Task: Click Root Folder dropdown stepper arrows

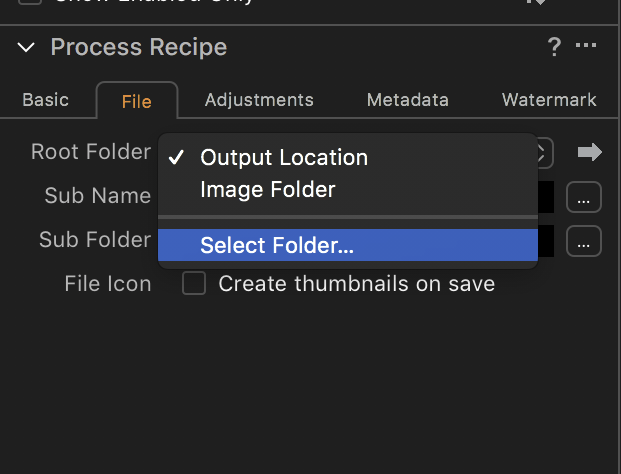Action: (545, 152)
